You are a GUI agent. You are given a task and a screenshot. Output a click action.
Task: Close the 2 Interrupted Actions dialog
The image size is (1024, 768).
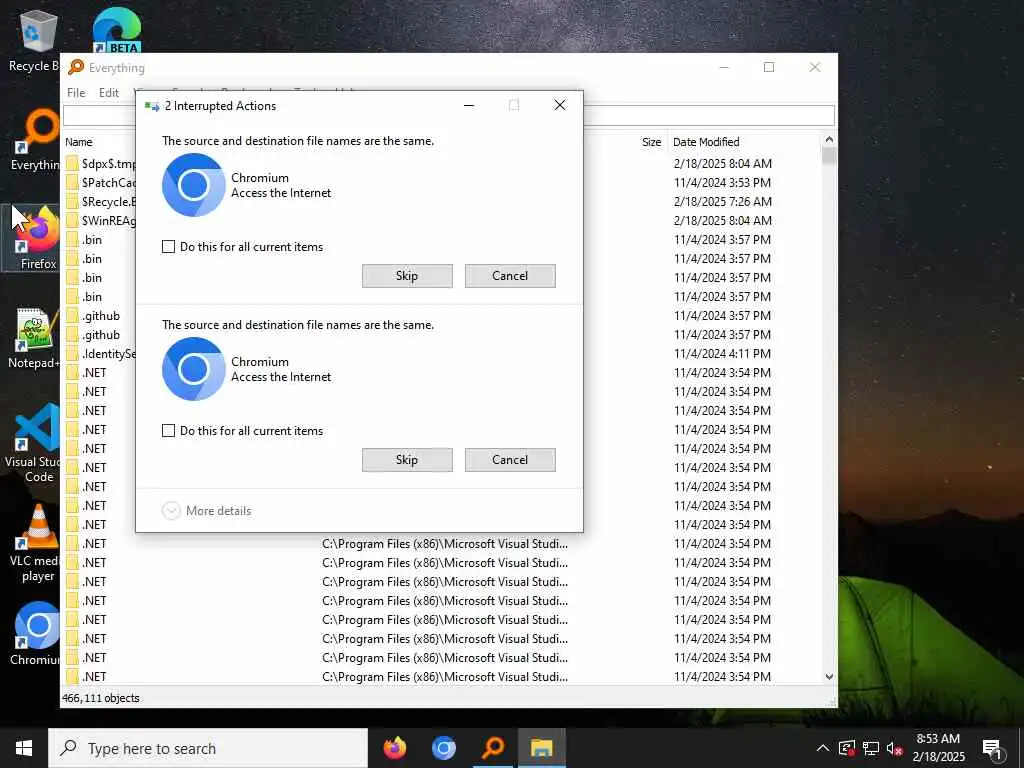560,105
